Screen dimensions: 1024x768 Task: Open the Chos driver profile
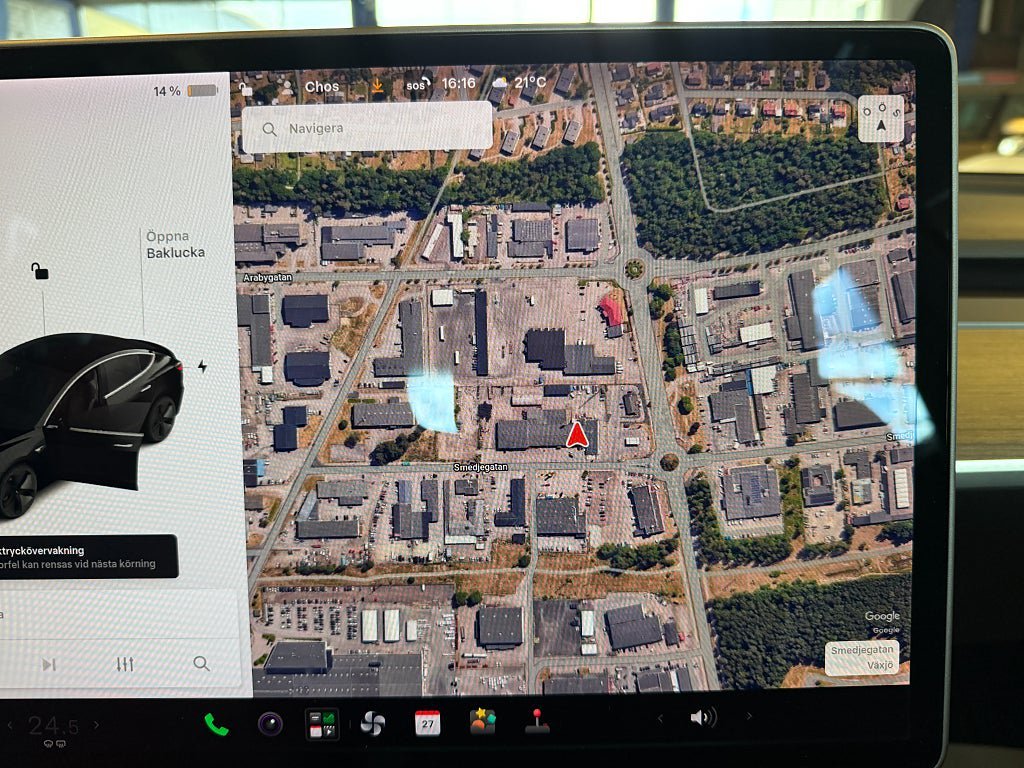[322, 86]
